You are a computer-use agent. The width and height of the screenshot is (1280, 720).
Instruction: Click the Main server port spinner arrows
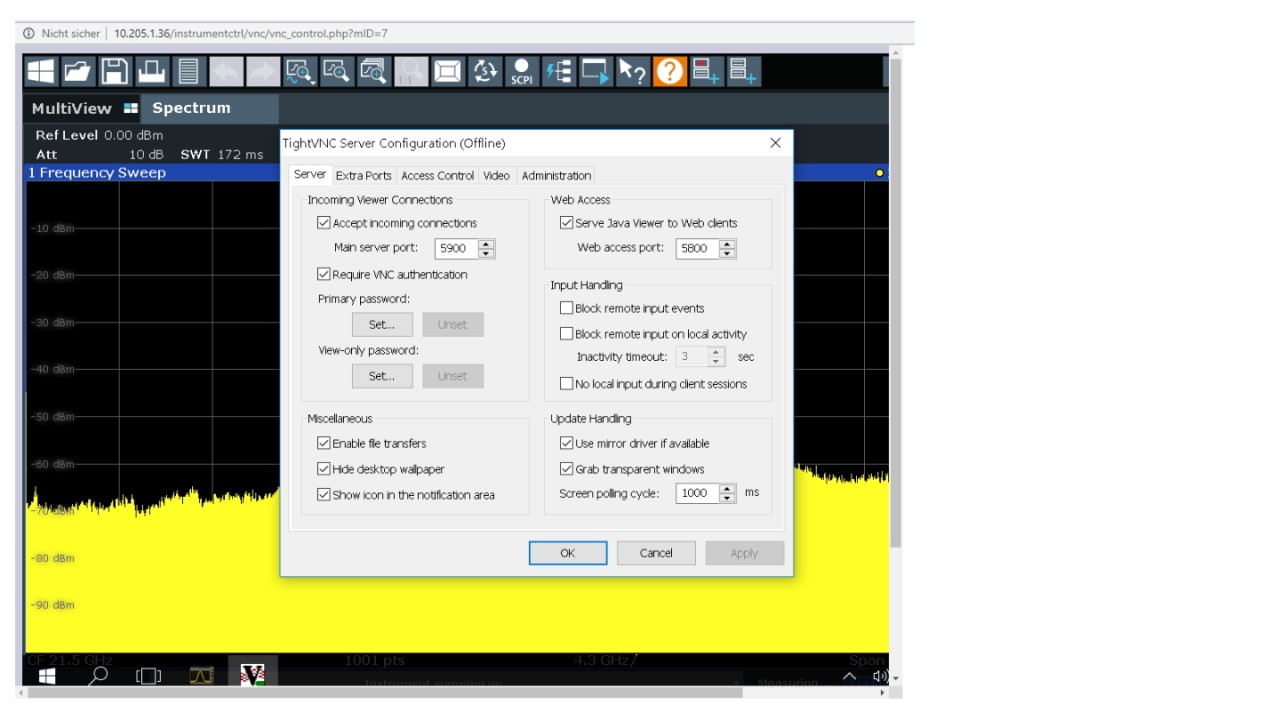[x=487, y=249]
